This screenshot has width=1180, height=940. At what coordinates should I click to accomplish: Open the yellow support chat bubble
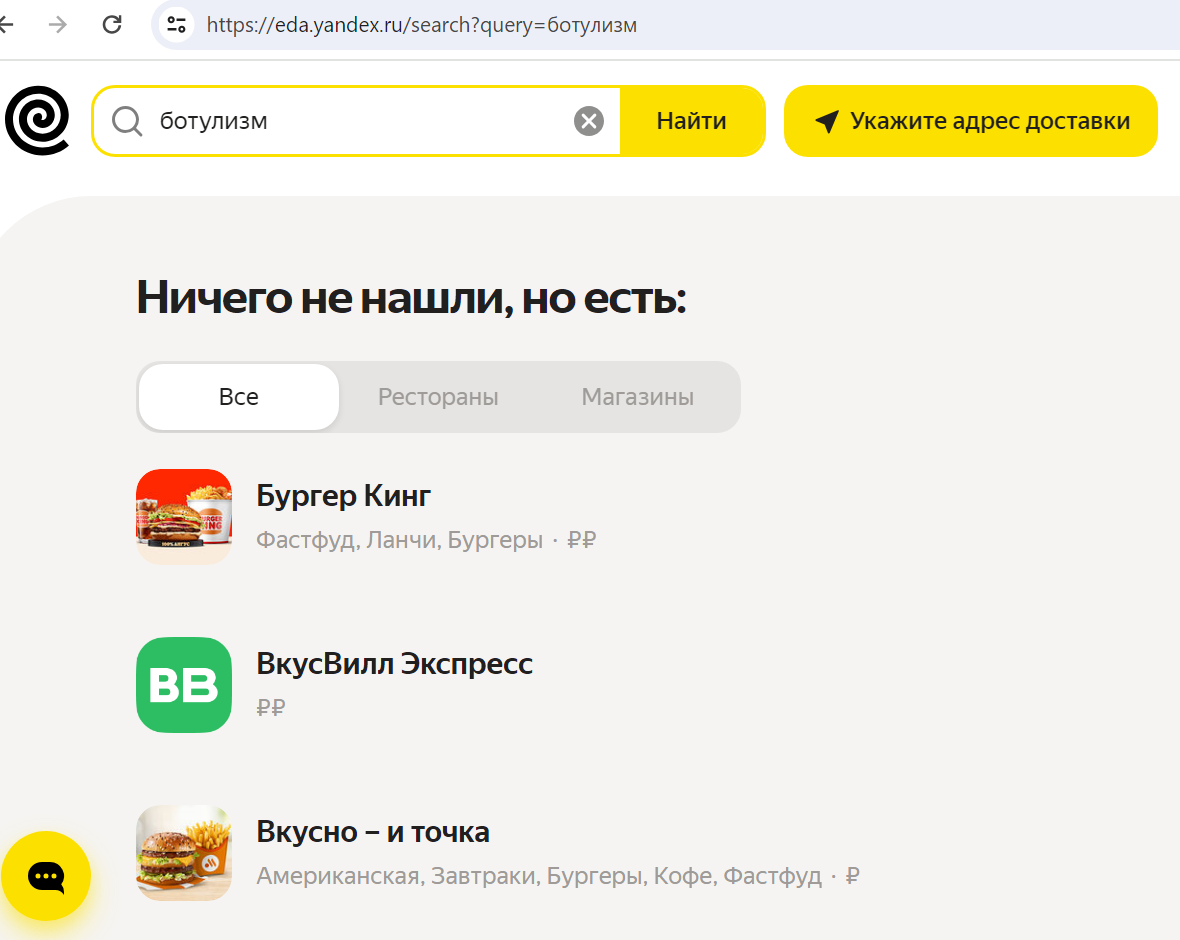point(46,876)
